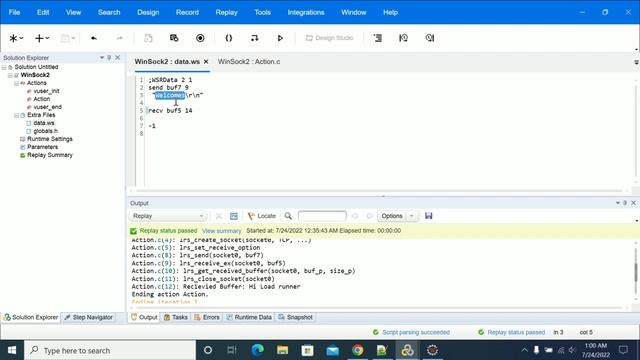Collapse the Solution Untitled tree node
640x360 pixels.
point(4,67)
